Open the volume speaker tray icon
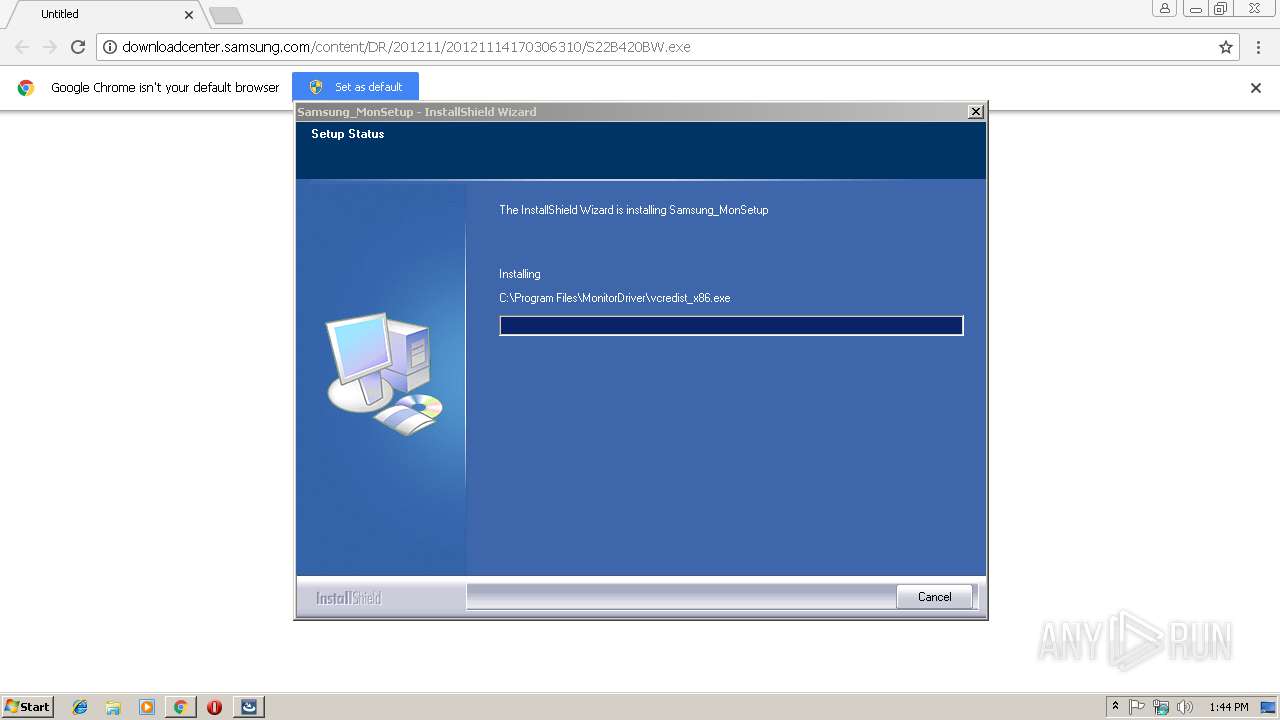This screenshot has width=1280, height=720. [1185, 707]
